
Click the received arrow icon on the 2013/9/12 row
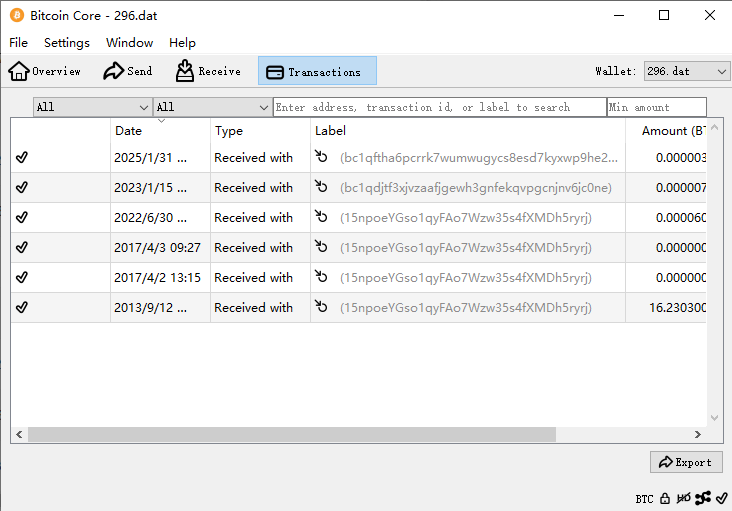coord(321,307)
